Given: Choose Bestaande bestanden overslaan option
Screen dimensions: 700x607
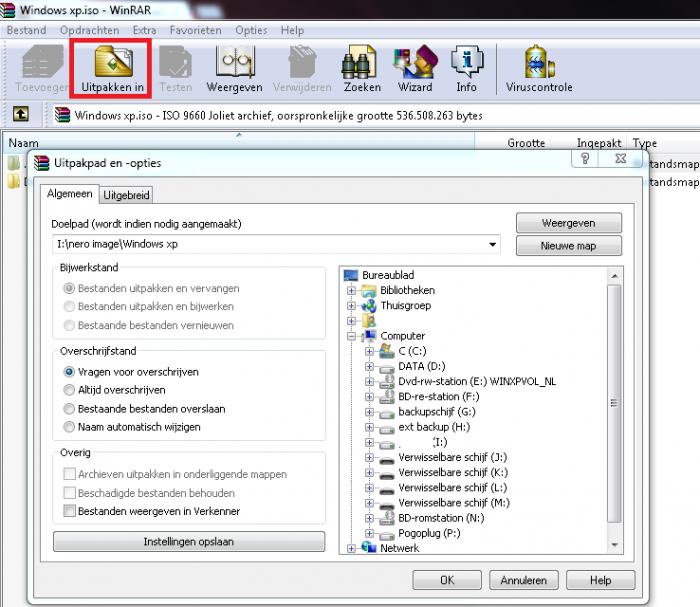Looking at the screenshot, I should (x=69, y=408).
